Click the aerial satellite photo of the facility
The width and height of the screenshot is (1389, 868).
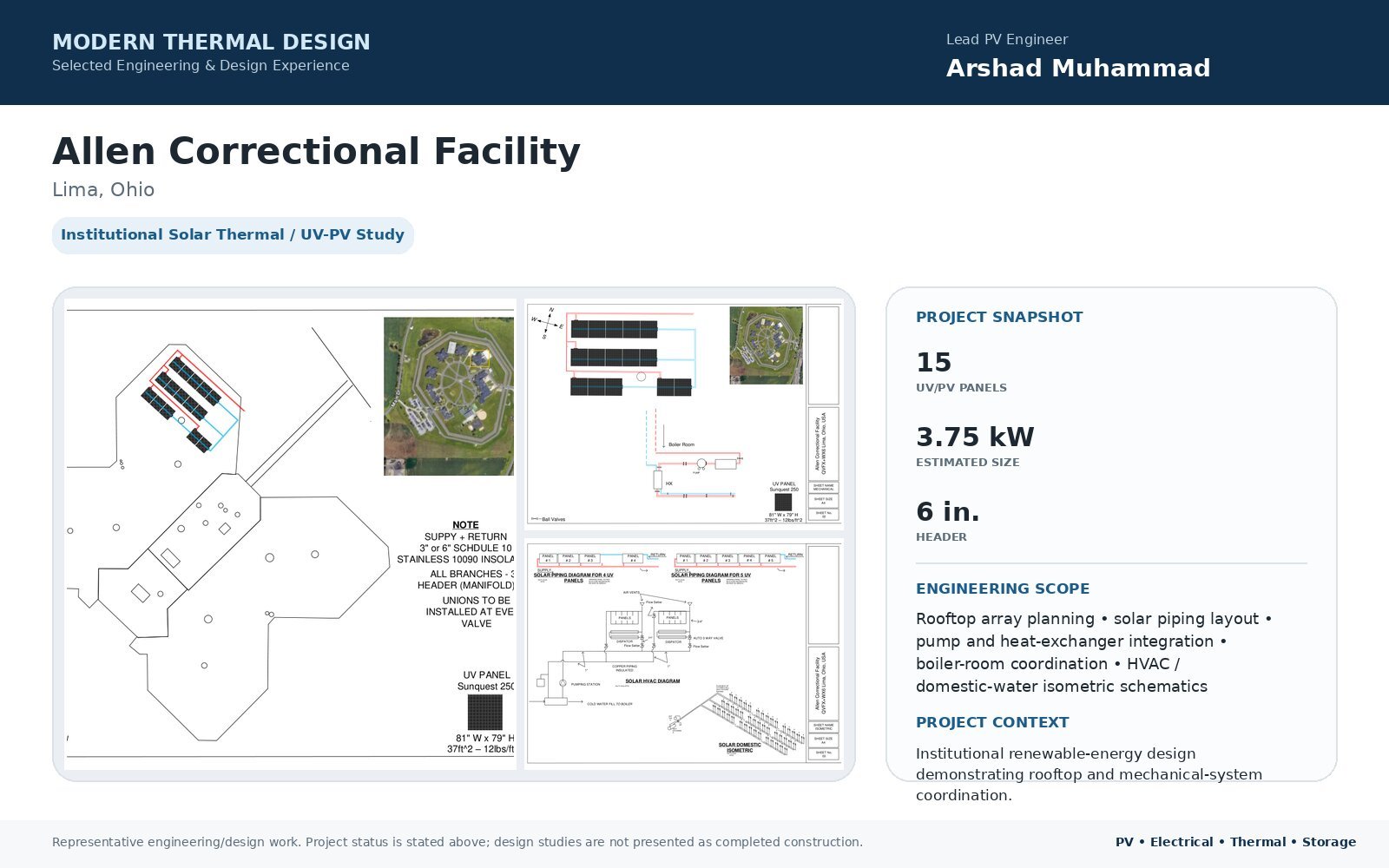click(449, 396)
